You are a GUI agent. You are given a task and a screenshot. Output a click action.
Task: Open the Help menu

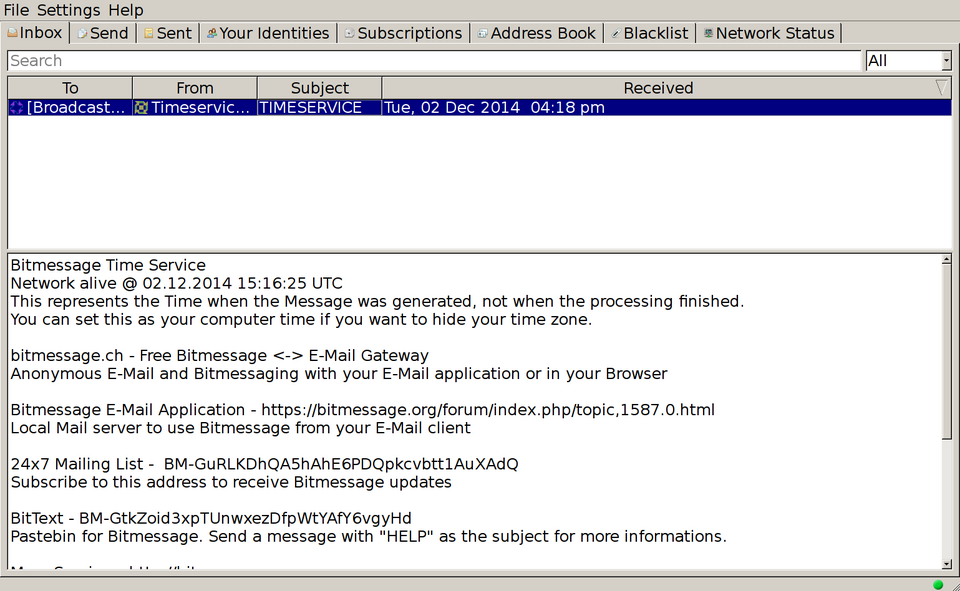click(x=126, y=10)
